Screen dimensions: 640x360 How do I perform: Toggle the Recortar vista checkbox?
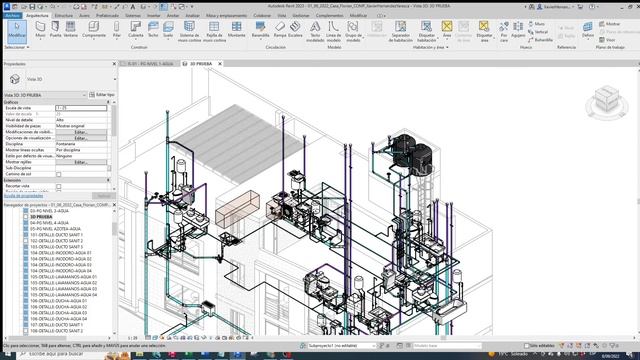(x=58, y=186)
